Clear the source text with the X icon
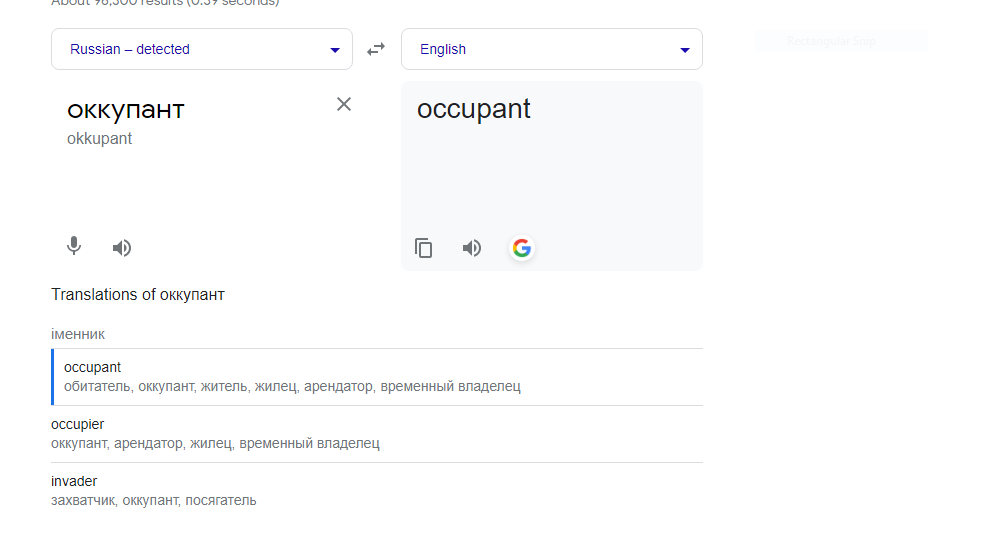Viewport: 983px width, 537px height. point(344,104)
